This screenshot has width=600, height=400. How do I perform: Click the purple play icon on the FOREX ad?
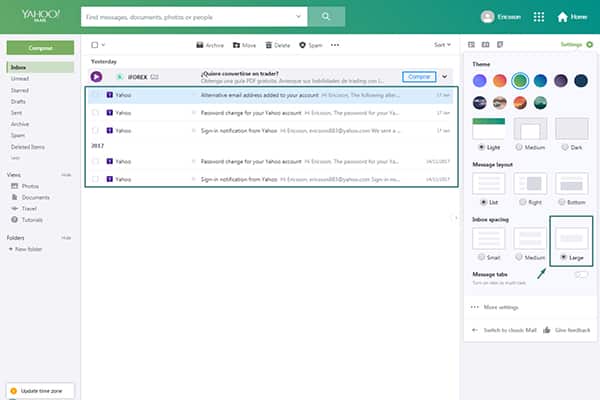96,77
